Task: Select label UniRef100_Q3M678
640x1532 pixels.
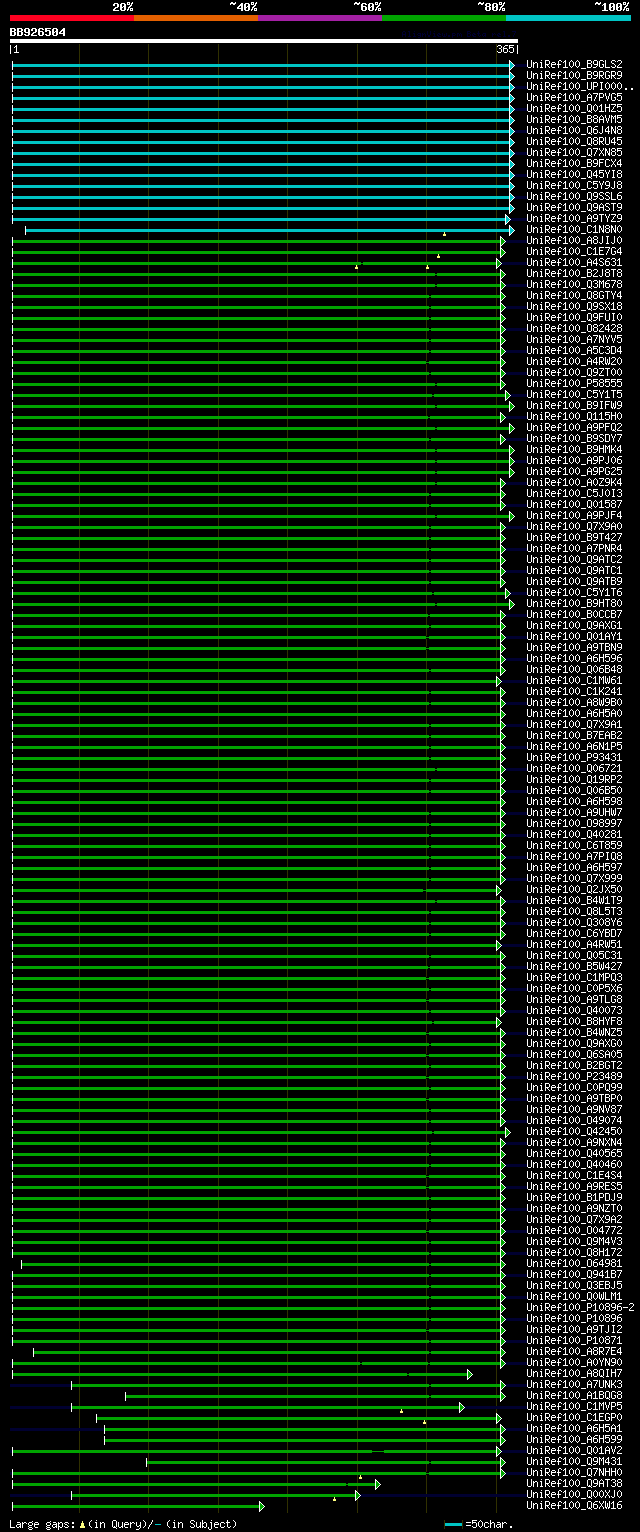Action: pos(574,284)
